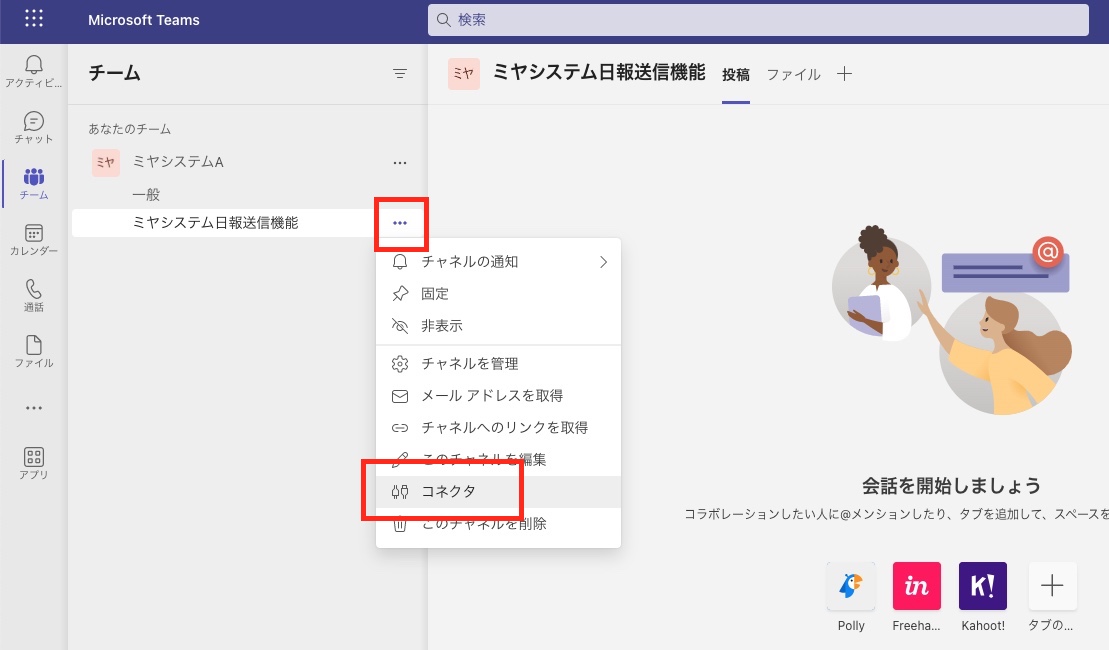The width and height of the screenshot is (1109, 650).
Task: Click the Microsoft Teams title
Action: 144,20
